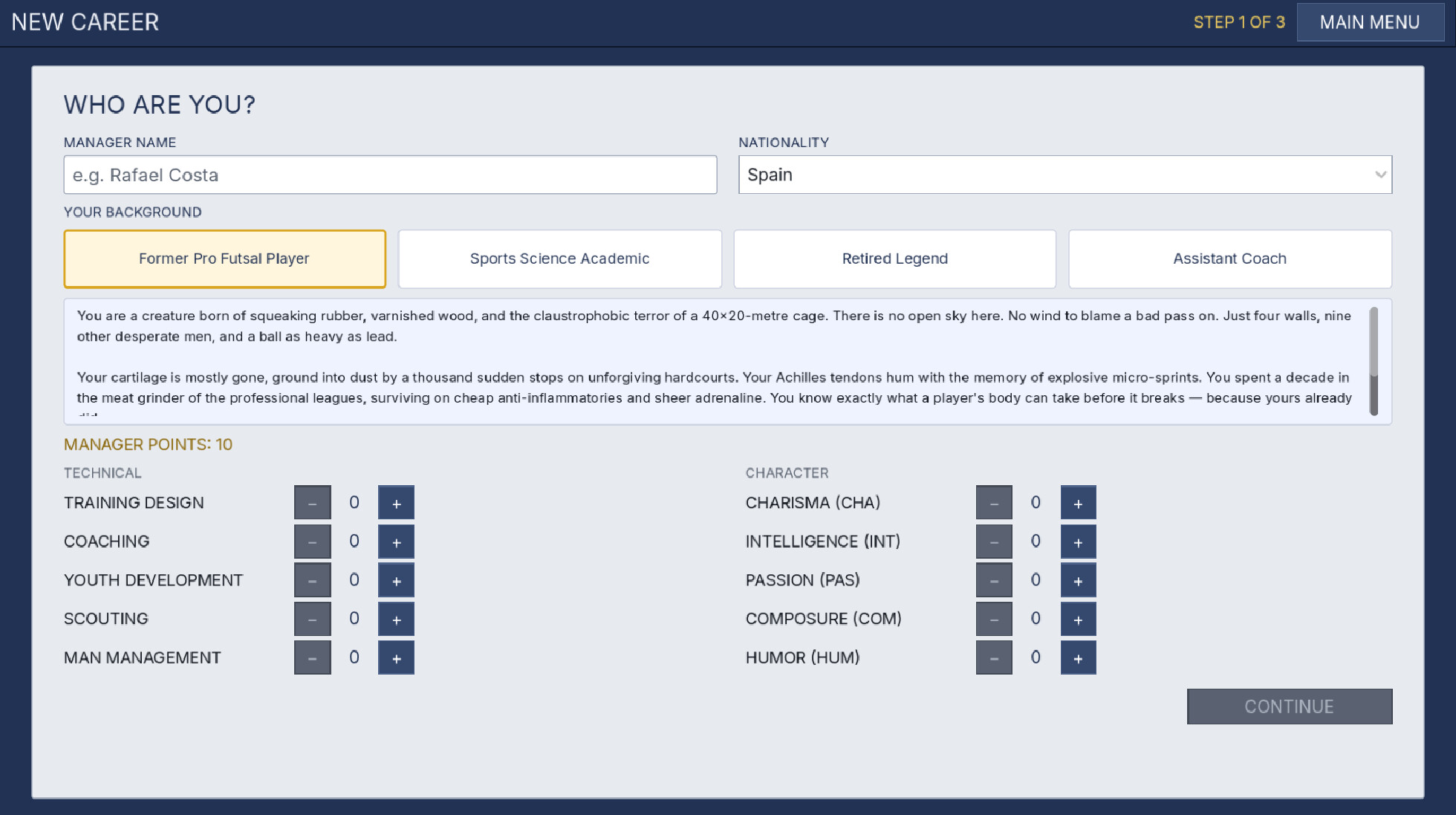Increase Man Management stat
The width and height of the screenshot is (1456, 815).
(x=396, y=657)
